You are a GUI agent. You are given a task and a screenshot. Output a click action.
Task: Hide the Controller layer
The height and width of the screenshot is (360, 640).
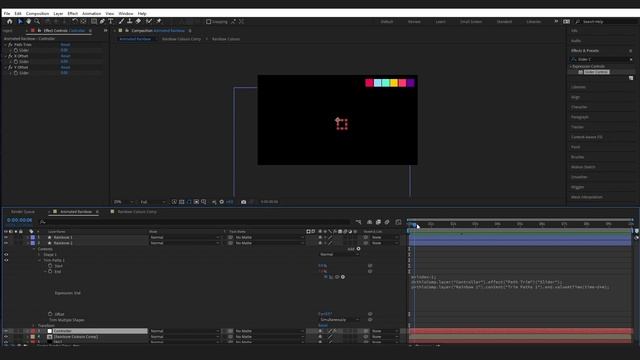point(6,331)
